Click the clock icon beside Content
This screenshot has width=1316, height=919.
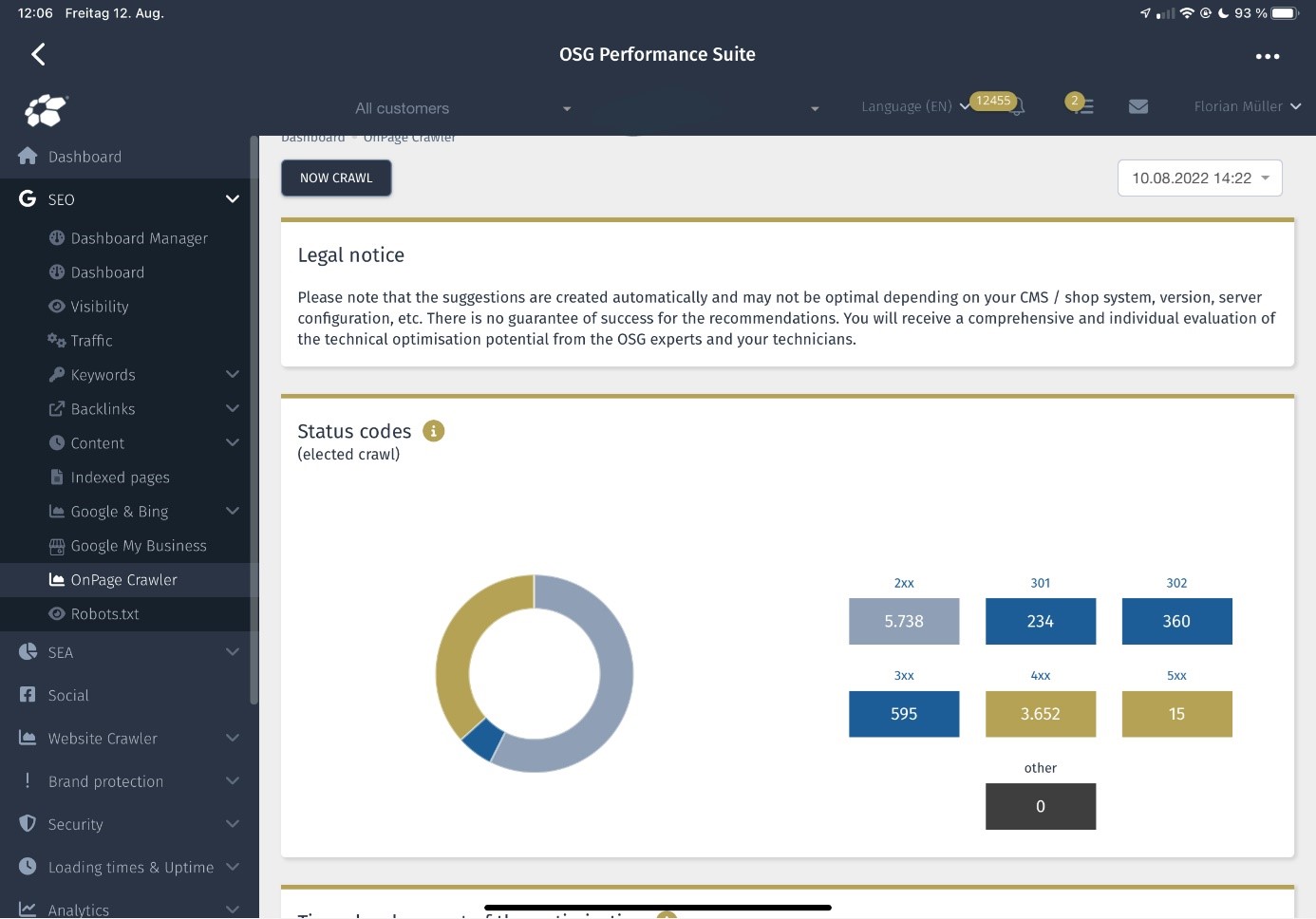pyautogui.click(x=57, y=442)
